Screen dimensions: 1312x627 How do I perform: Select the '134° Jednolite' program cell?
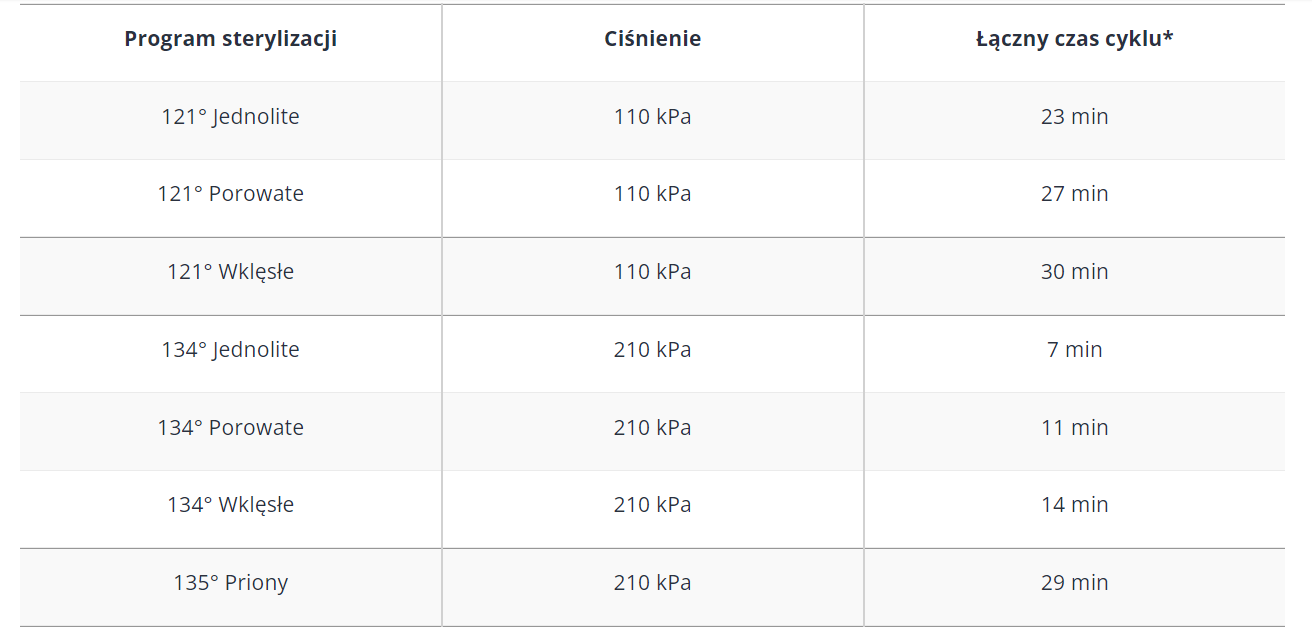[230, 350]
